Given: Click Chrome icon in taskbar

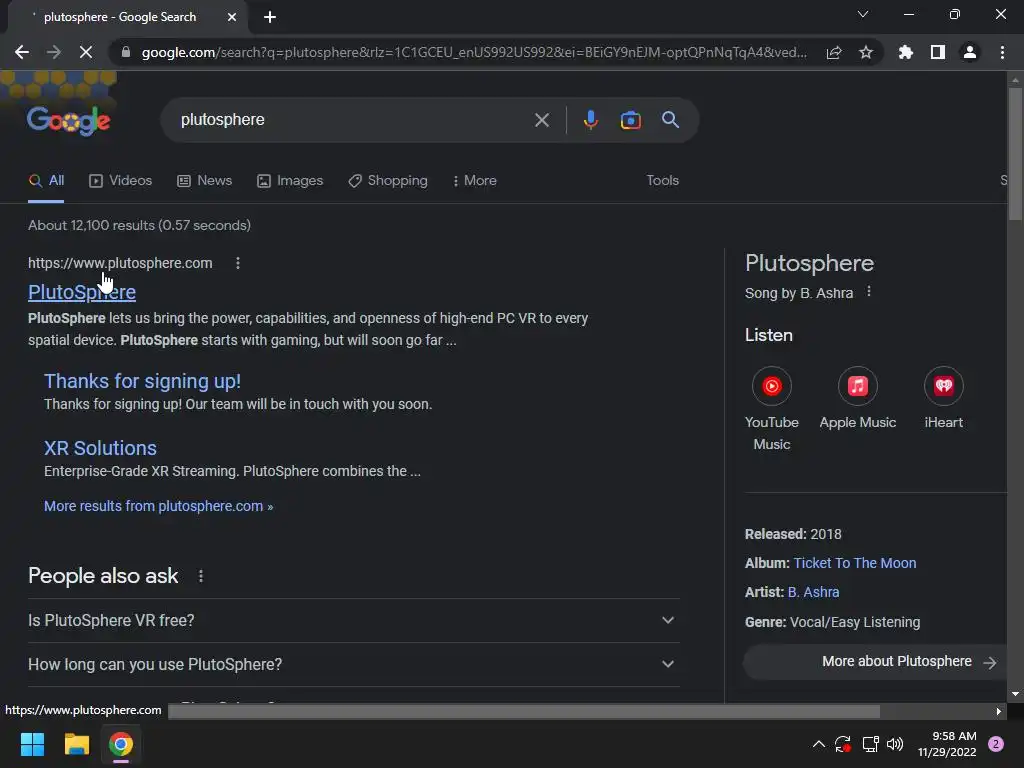Looking at the screenshot, I should [121, 744].
